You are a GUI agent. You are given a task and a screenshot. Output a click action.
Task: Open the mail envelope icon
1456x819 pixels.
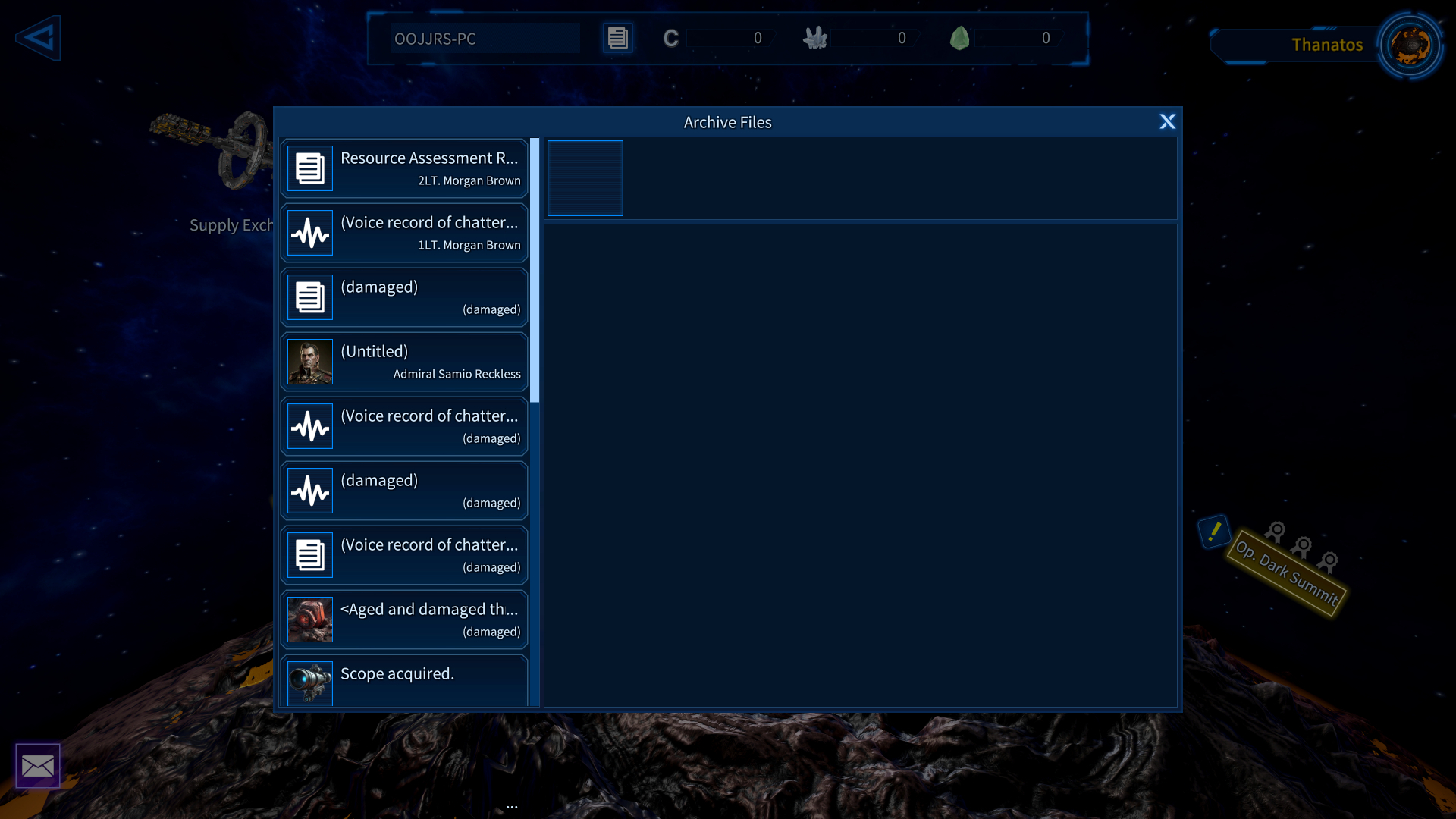pos(38,766)
